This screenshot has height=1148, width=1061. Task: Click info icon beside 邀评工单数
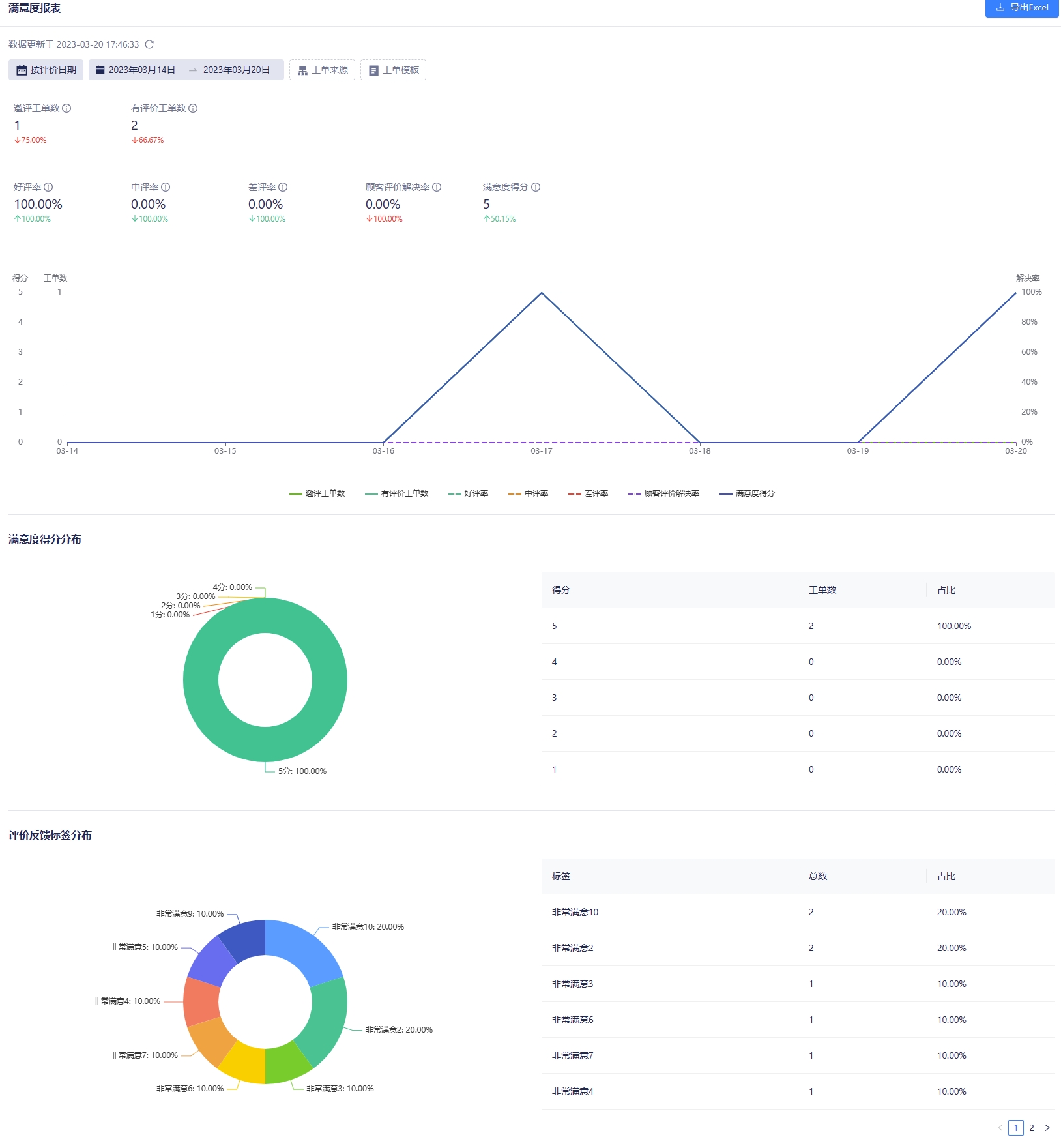pos(66,108)
